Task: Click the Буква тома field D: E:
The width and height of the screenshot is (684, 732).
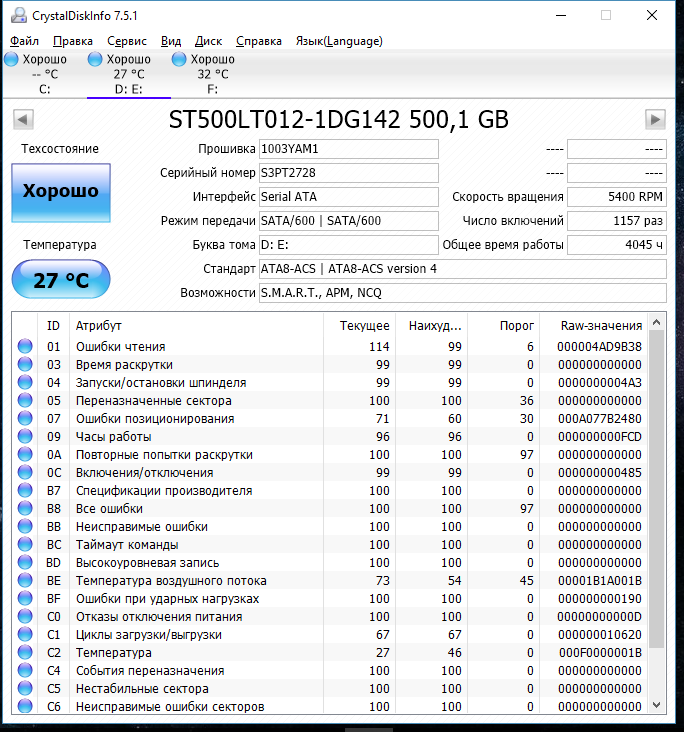Action: click(349, 245)
